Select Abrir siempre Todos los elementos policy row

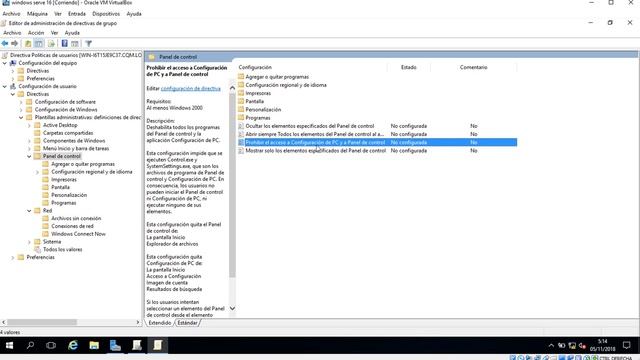point(377,134)
